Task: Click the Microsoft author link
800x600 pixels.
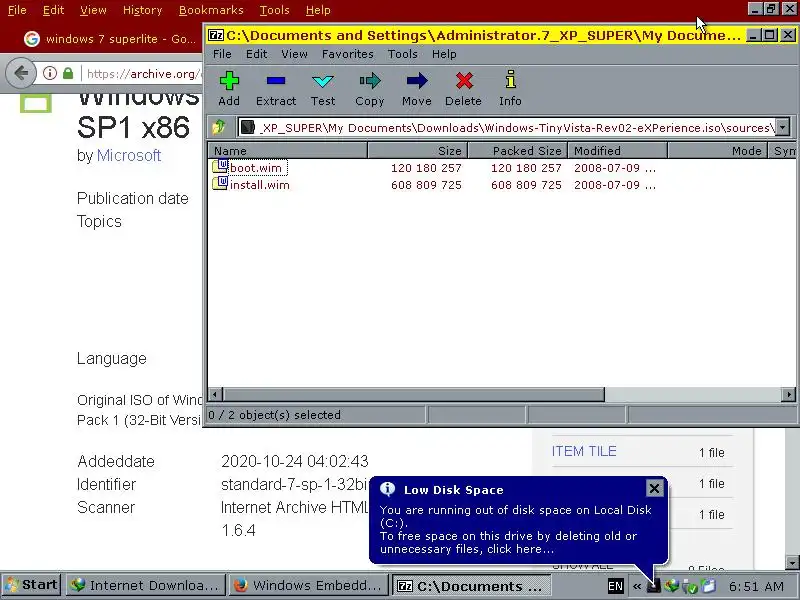Action: point(129,155)
